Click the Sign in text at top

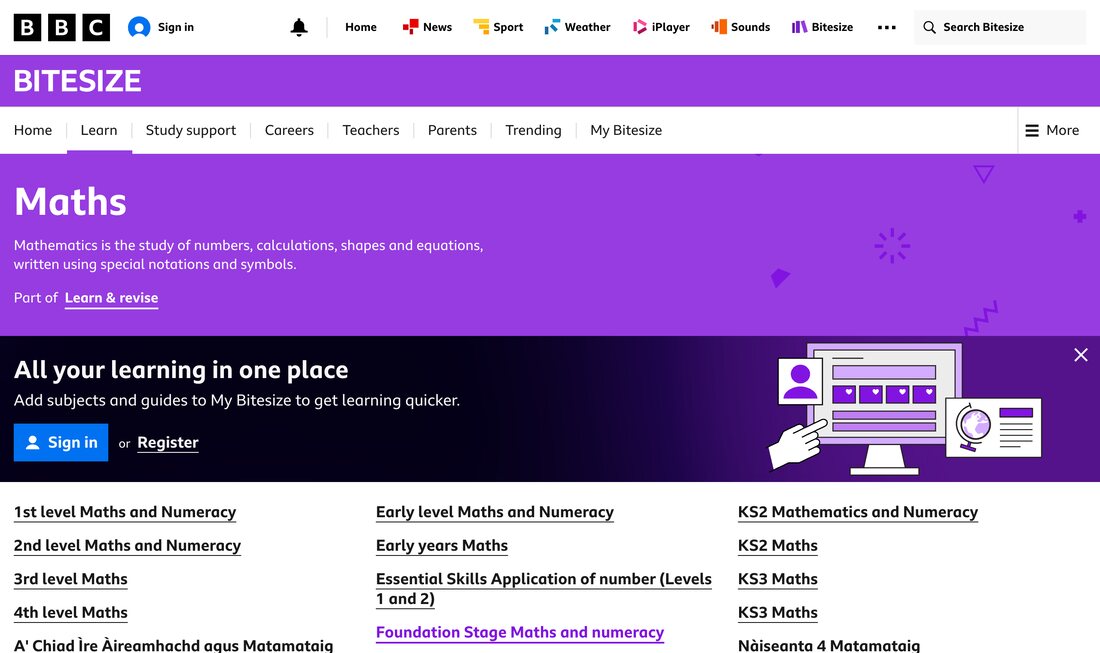pyautogui.click(x=175, y=27)
